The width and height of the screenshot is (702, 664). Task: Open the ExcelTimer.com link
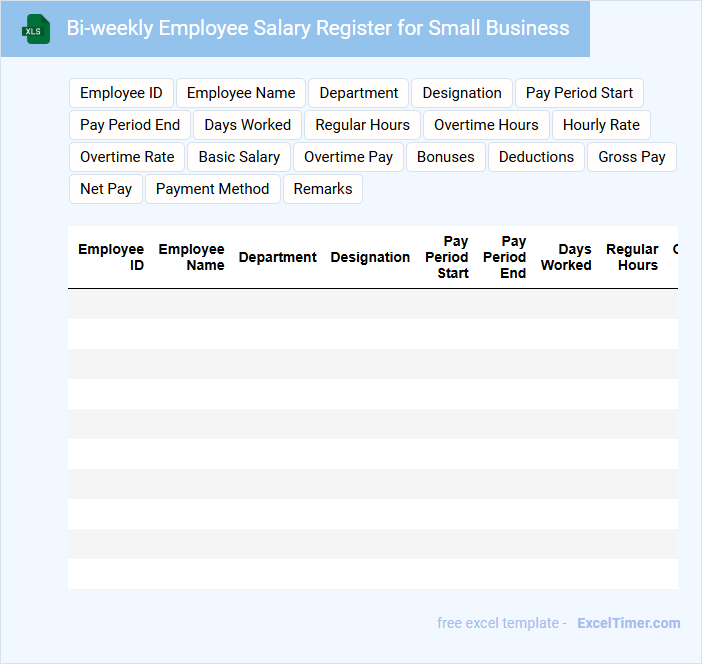tap(628, 623)
